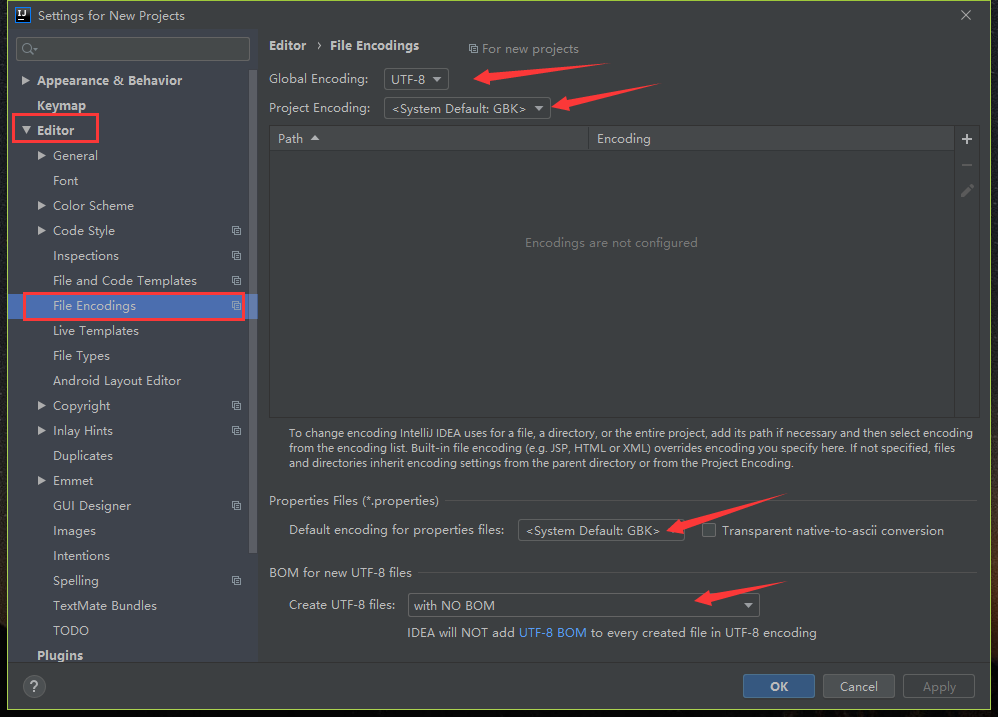998x717 pixels.
Task: Close the Settings for New Projects dialog
Action: [x=966, y=15]
